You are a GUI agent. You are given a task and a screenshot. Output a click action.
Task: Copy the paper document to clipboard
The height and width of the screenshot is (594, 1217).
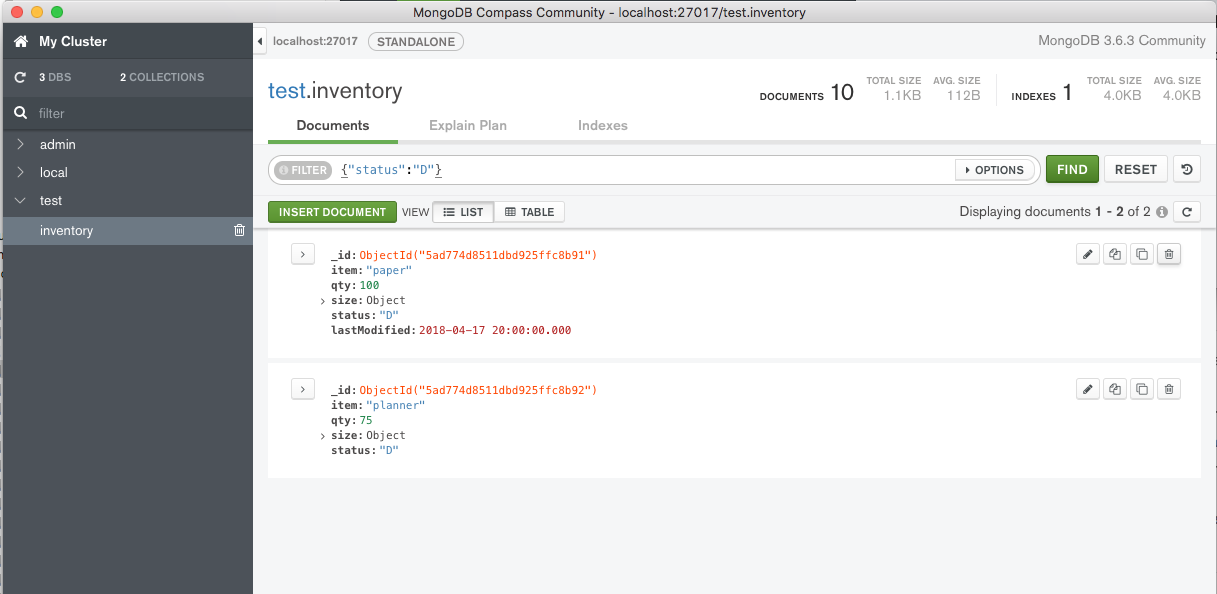(1115, 254)
